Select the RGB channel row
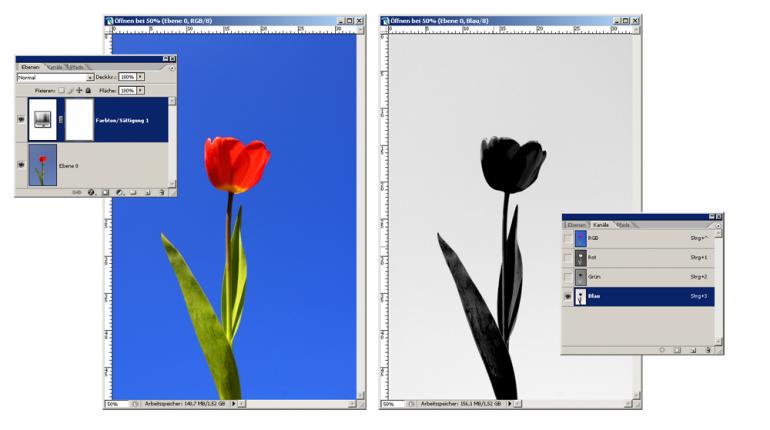The image size is (770, 430). 638,238
